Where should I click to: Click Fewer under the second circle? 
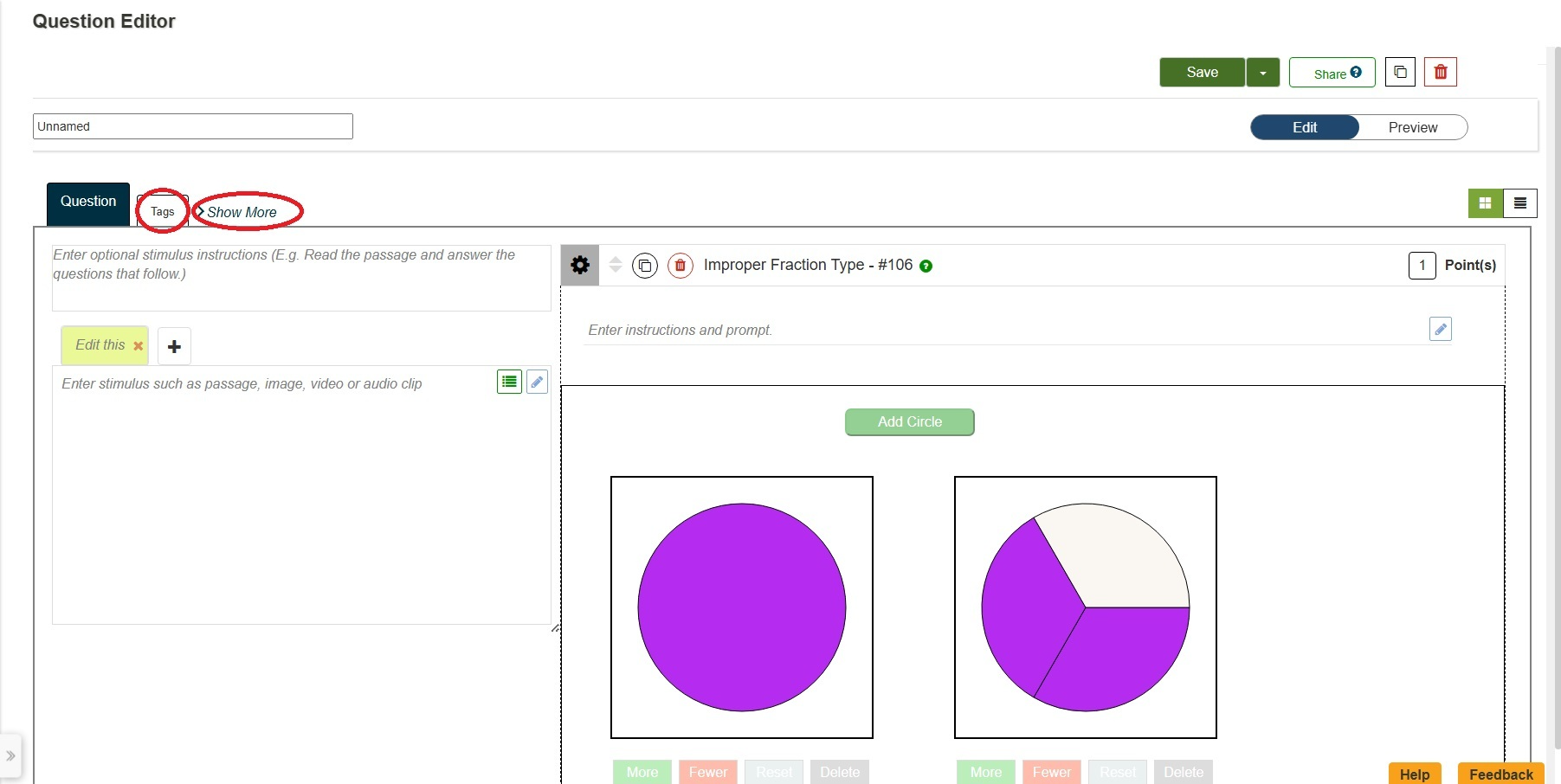(1052, 772)
